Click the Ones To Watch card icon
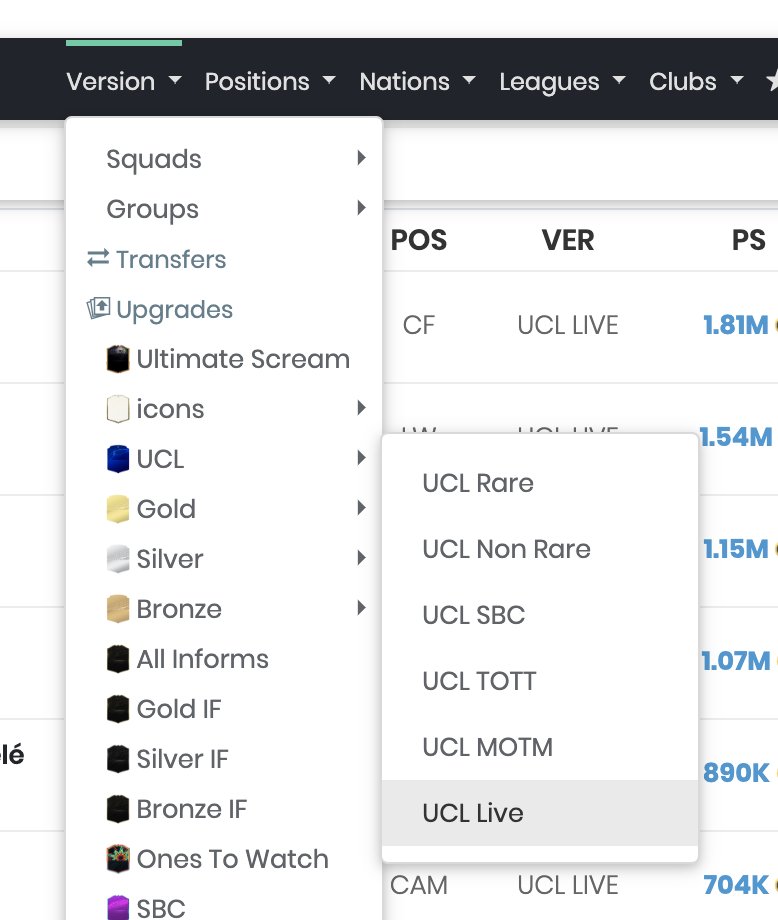This screenshot has width=778, height=920. click(x=118, y=859)
